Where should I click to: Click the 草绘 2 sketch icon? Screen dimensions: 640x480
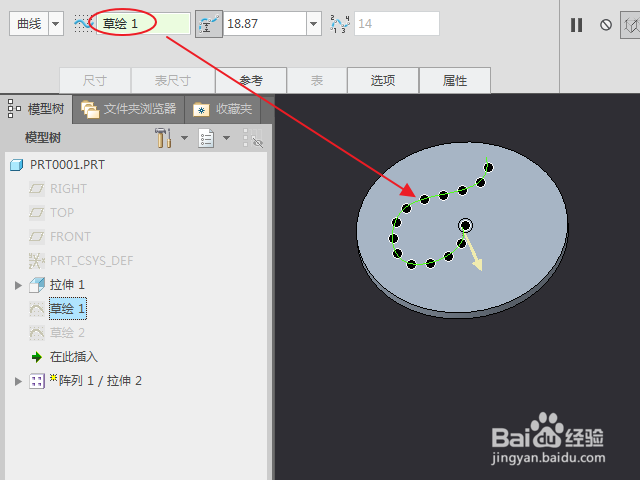point(37,333)
